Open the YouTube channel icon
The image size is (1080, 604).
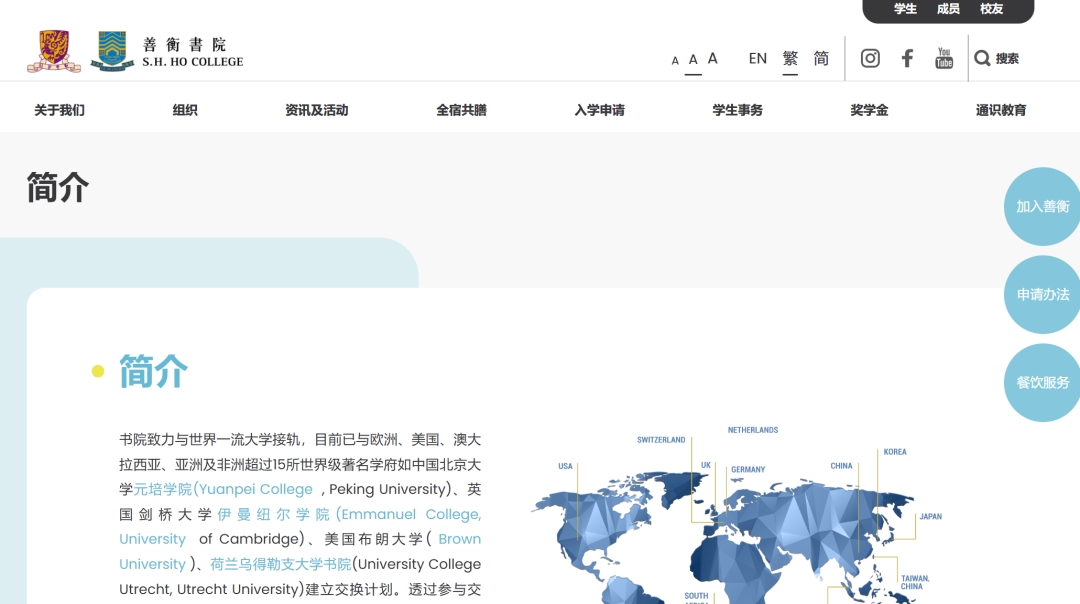pyautogui.click(x=944, y=58)
